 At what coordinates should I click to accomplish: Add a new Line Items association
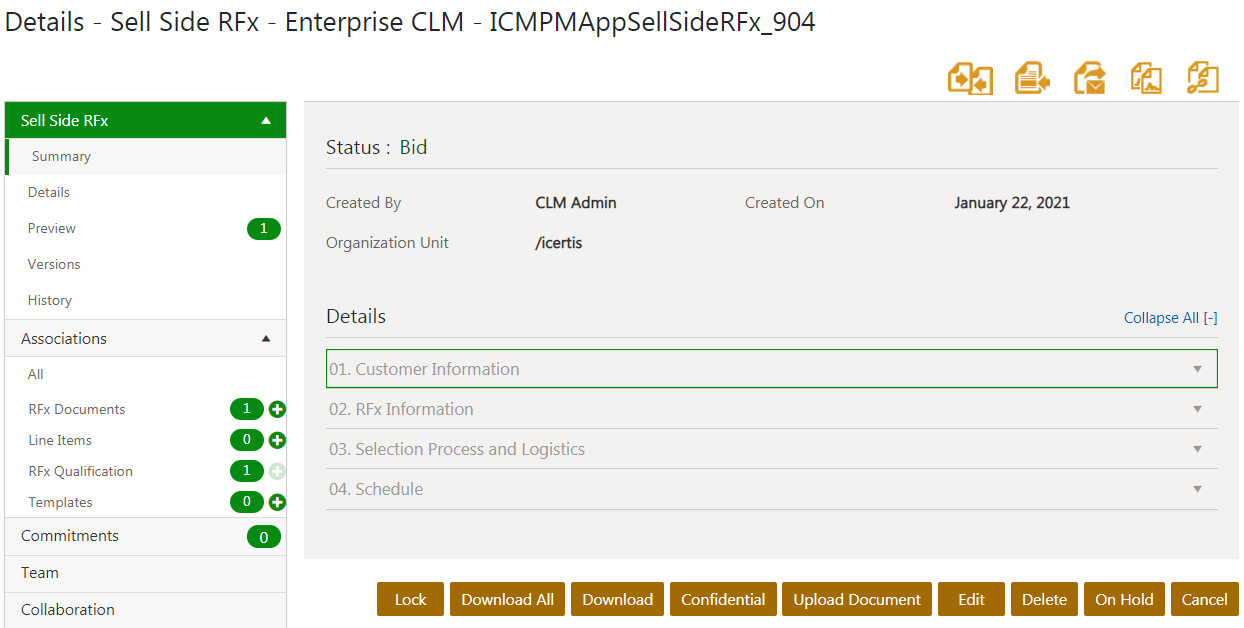pyautogui.click(x=278, y=440)
